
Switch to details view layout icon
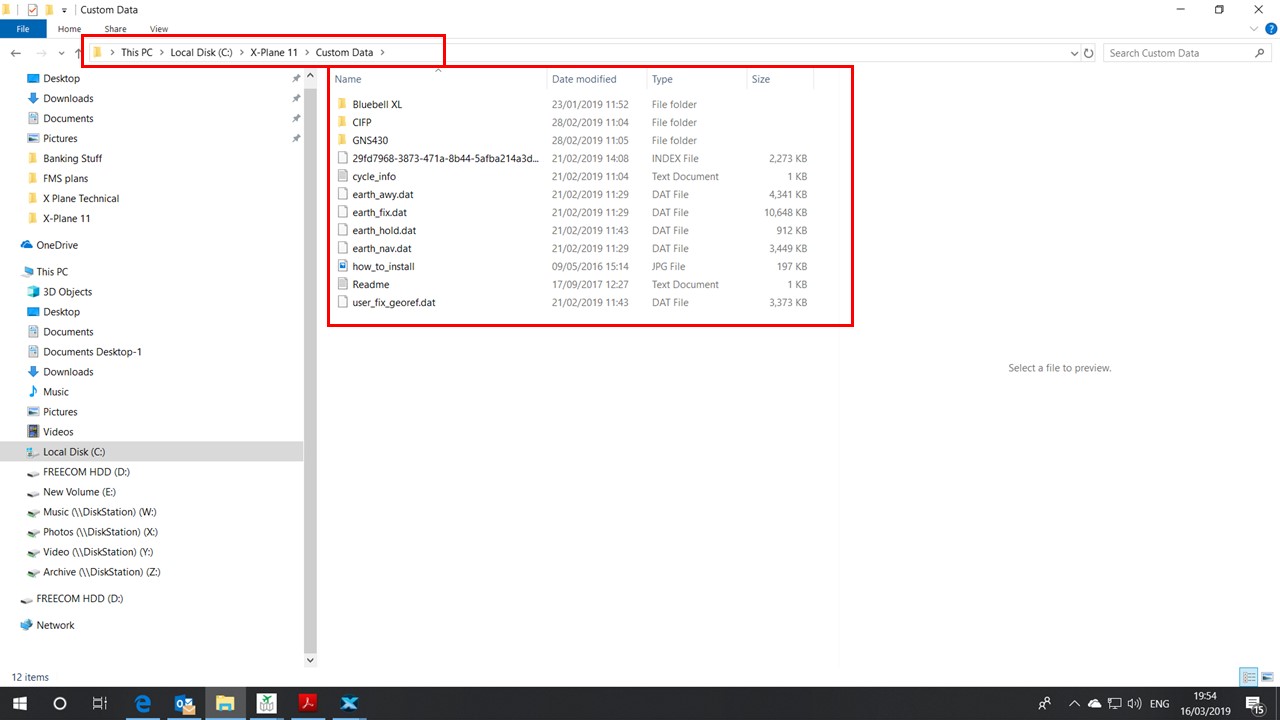1249,677
